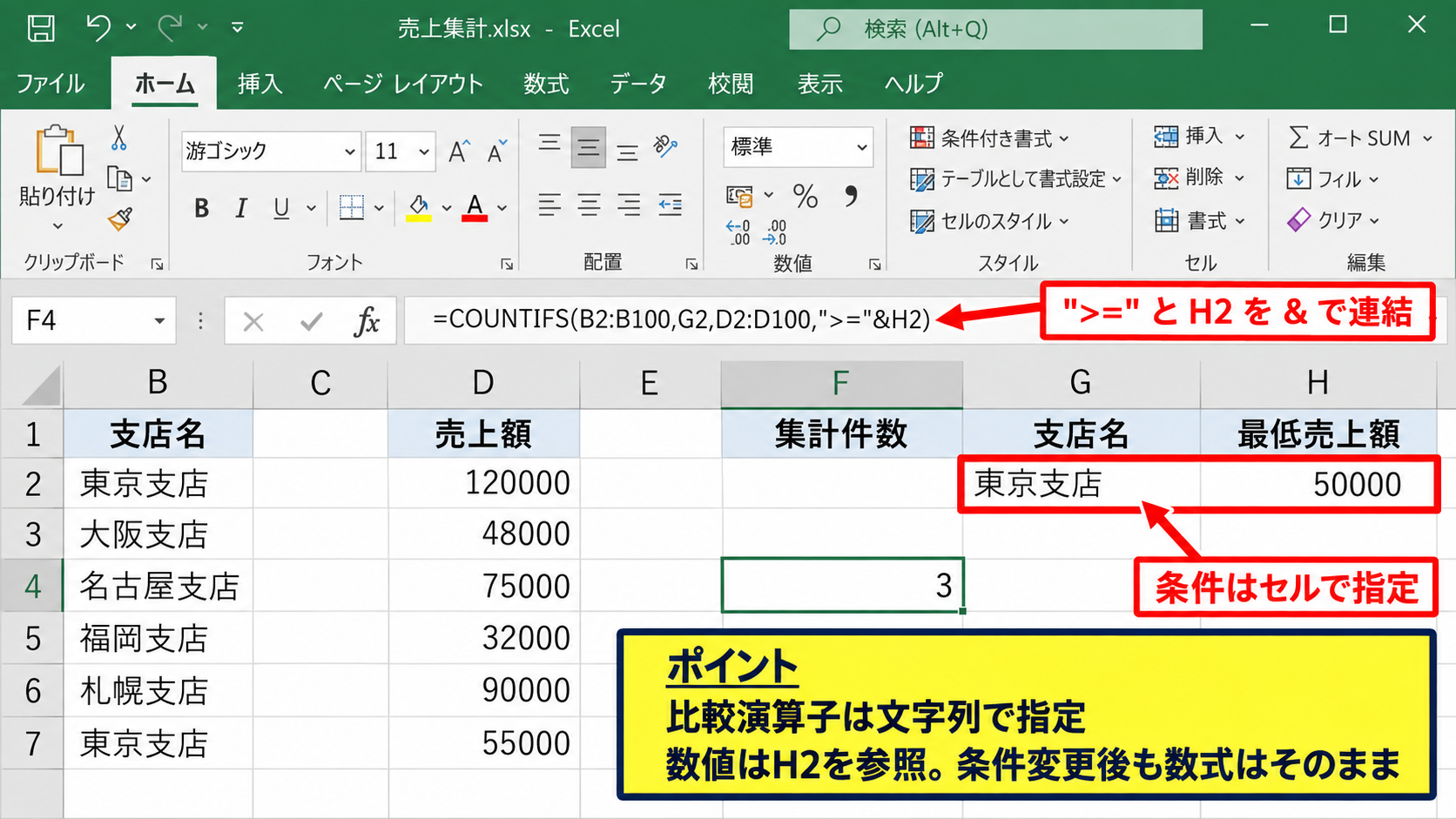Open the font name 游ゴシック combo box
Screen dimensions: 1456x819
click(271, 151)
